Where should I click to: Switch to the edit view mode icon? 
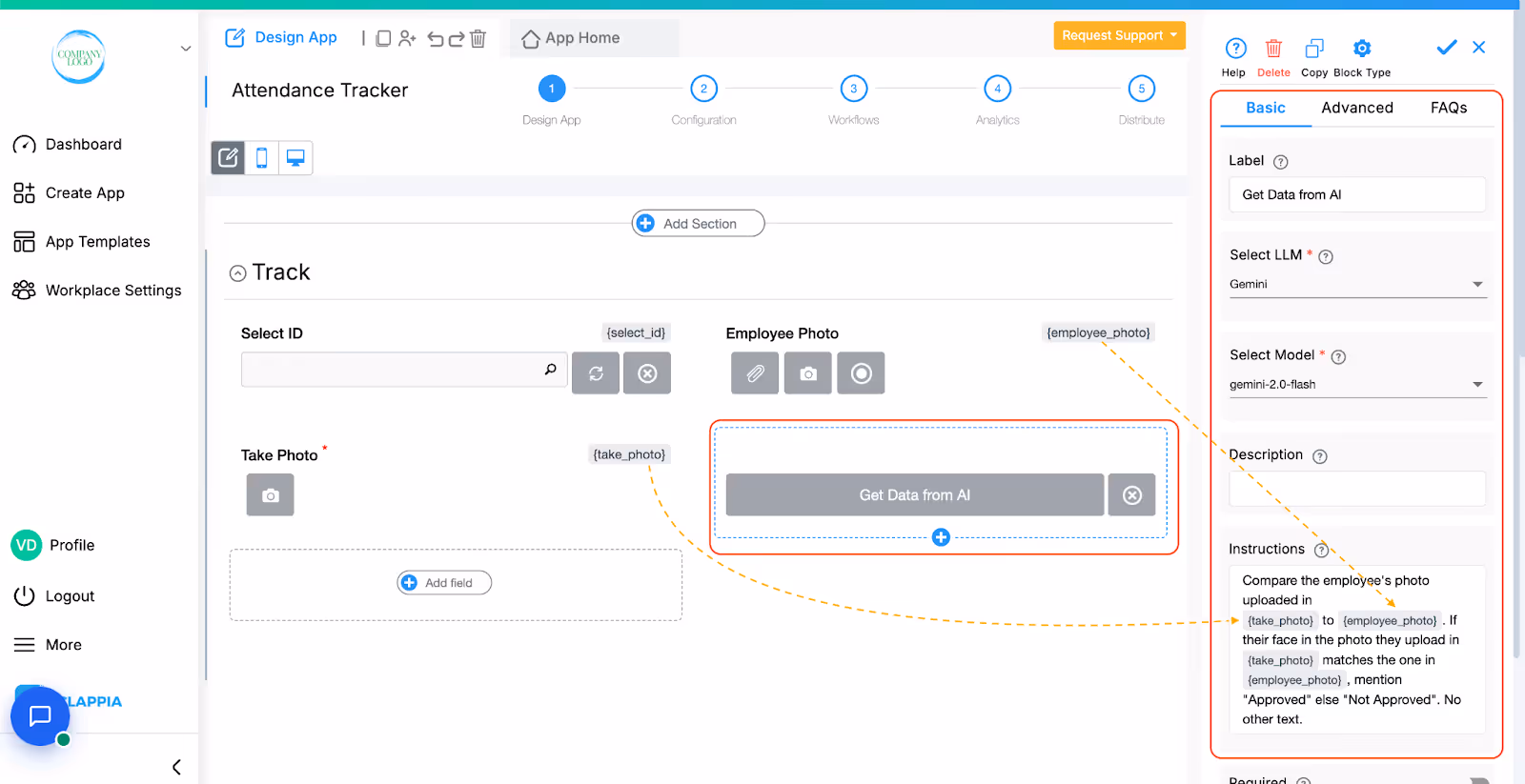(228, 158)
